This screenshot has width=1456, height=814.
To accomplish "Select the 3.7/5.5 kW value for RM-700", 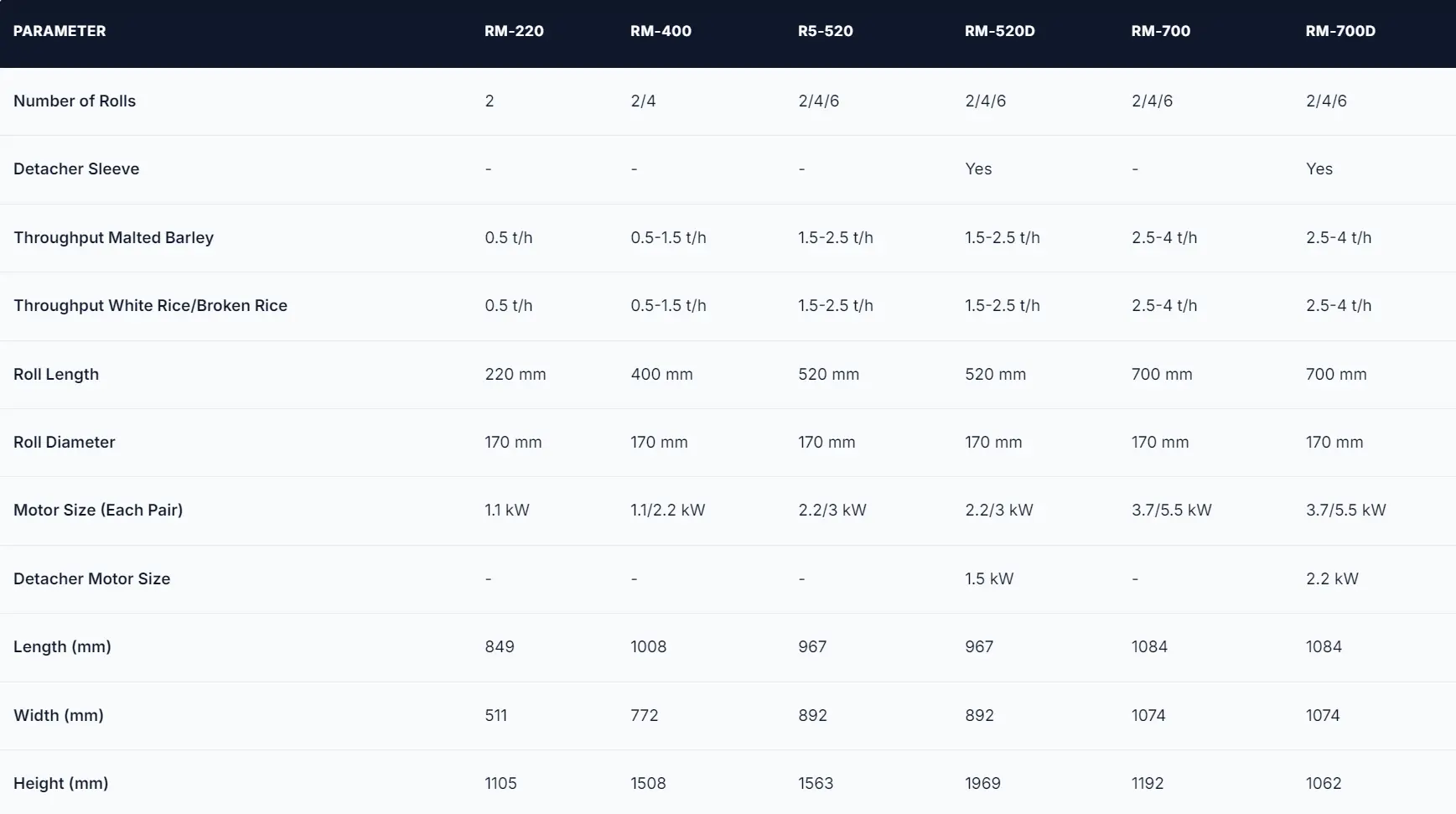I will tap(1171, 510).
